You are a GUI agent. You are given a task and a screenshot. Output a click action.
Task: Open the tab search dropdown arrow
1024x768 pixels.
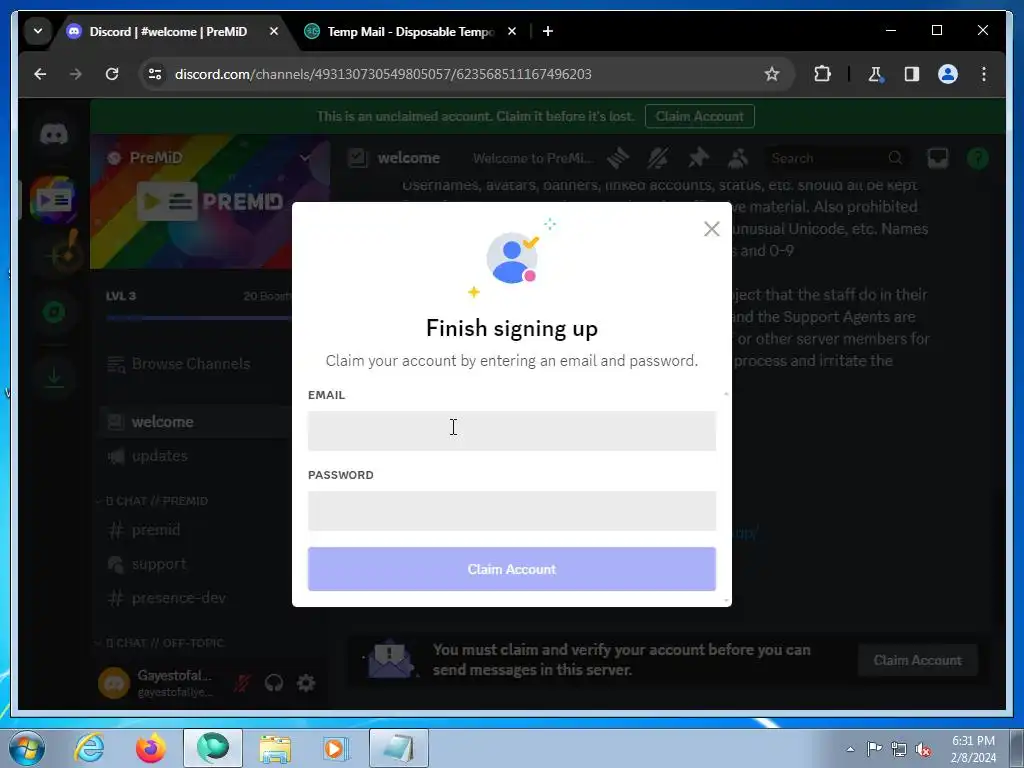38,31
